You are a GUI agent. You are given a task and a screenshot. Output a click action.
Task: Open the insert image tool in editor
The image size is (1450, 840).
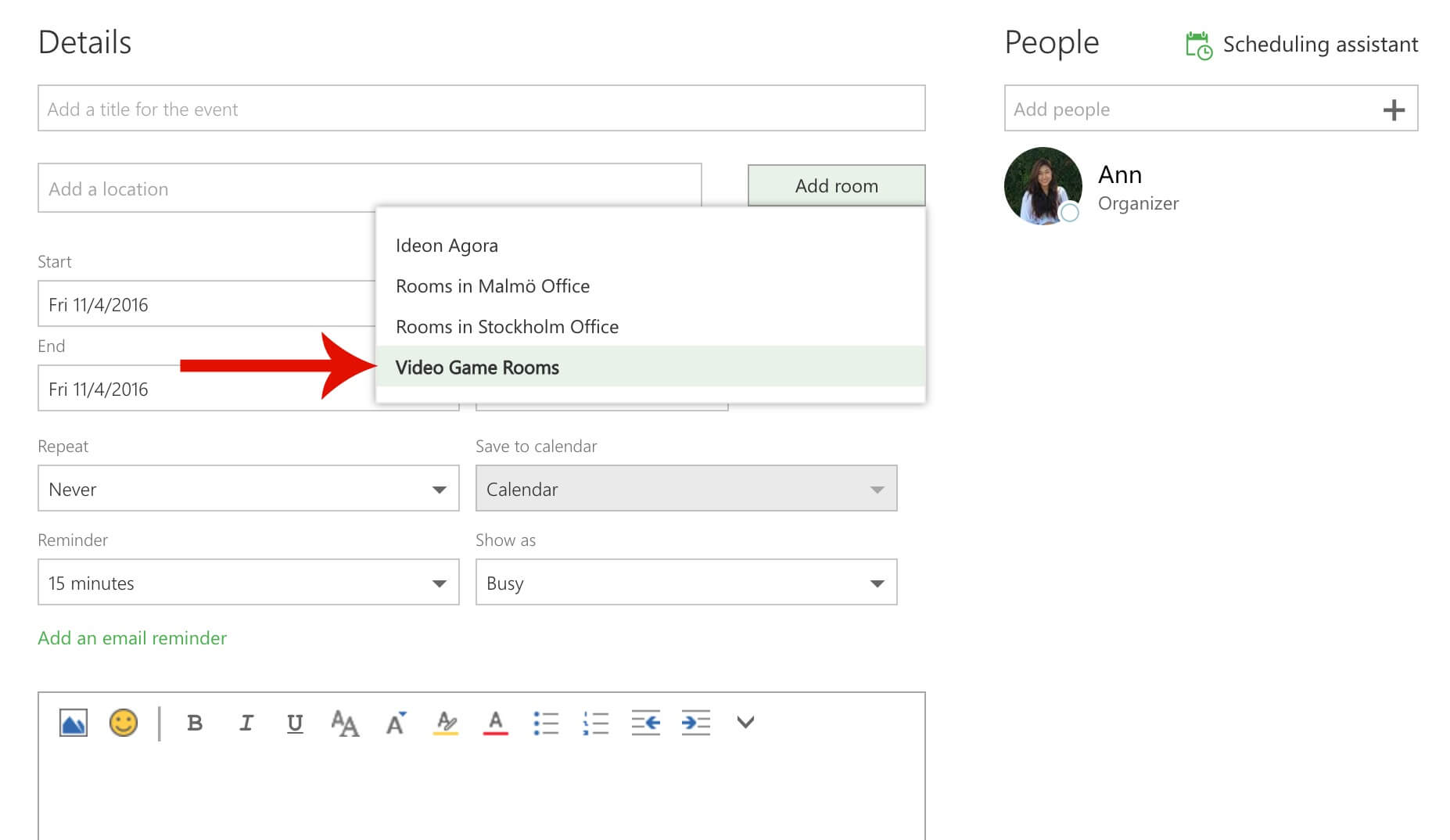pos(73,723)
